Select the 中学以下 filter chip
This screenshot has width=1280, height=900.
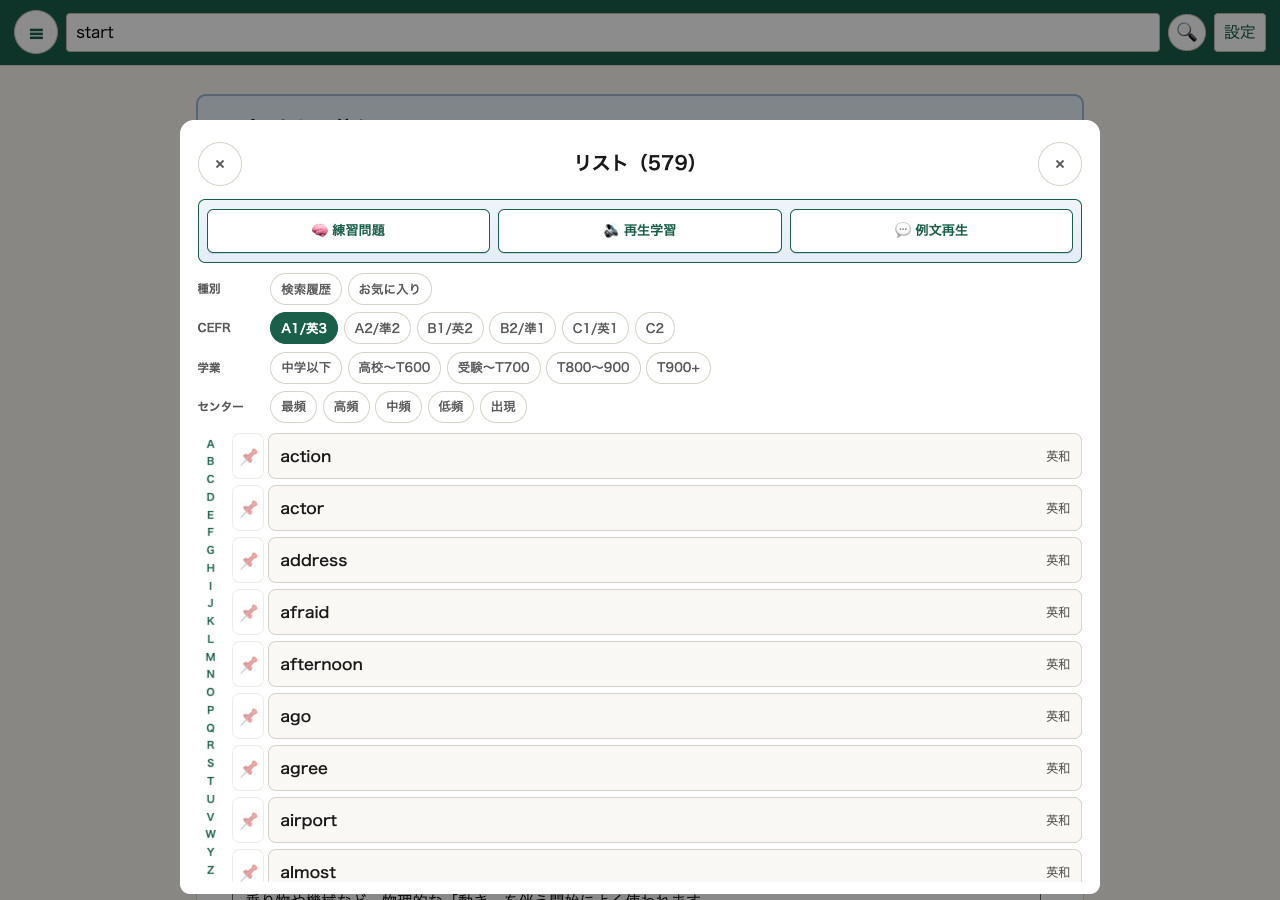(x=306, y=368)
